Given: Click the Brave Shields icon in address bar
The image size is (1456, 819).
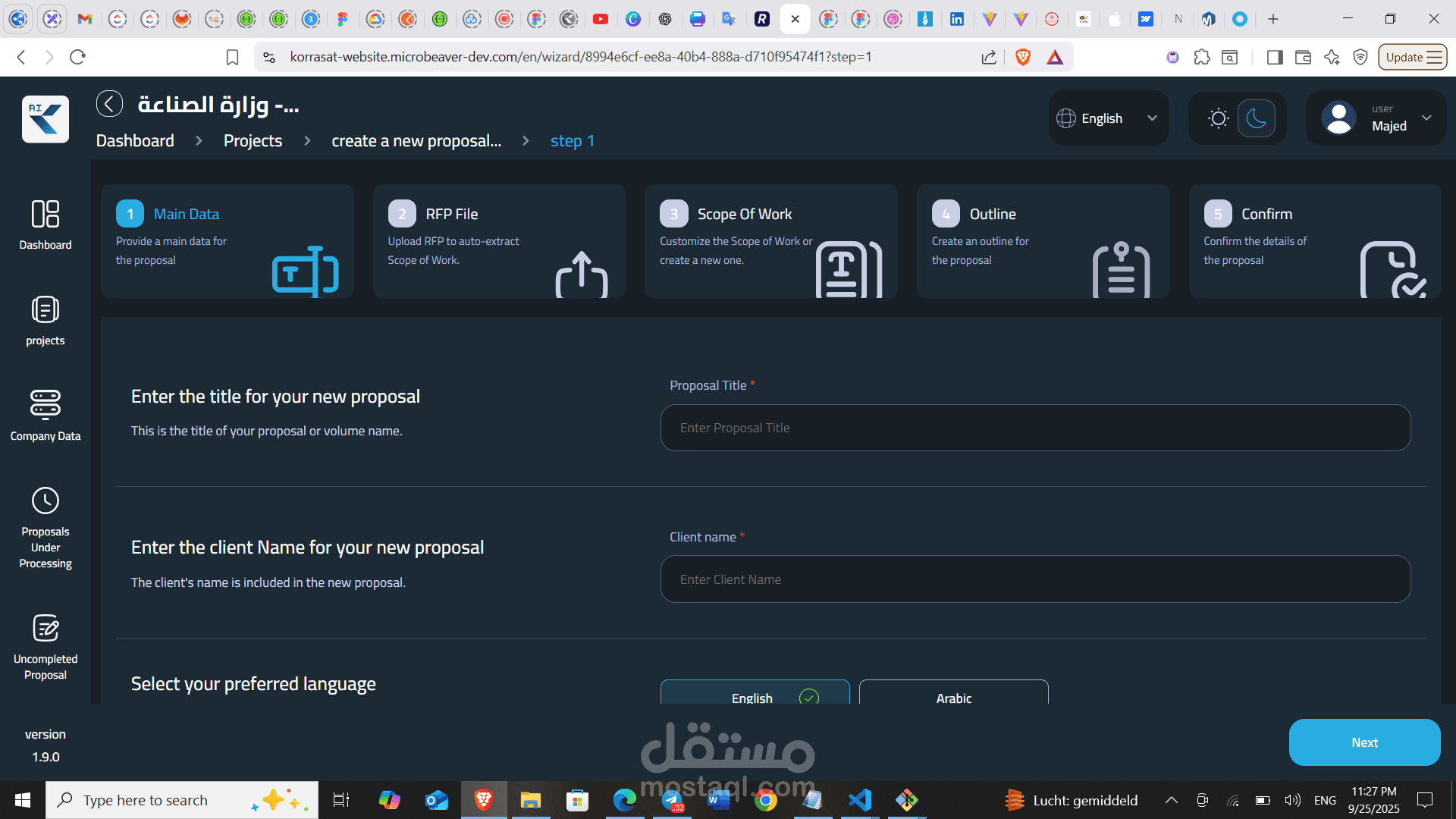Looking at the screenshot, I should 1022,57.
